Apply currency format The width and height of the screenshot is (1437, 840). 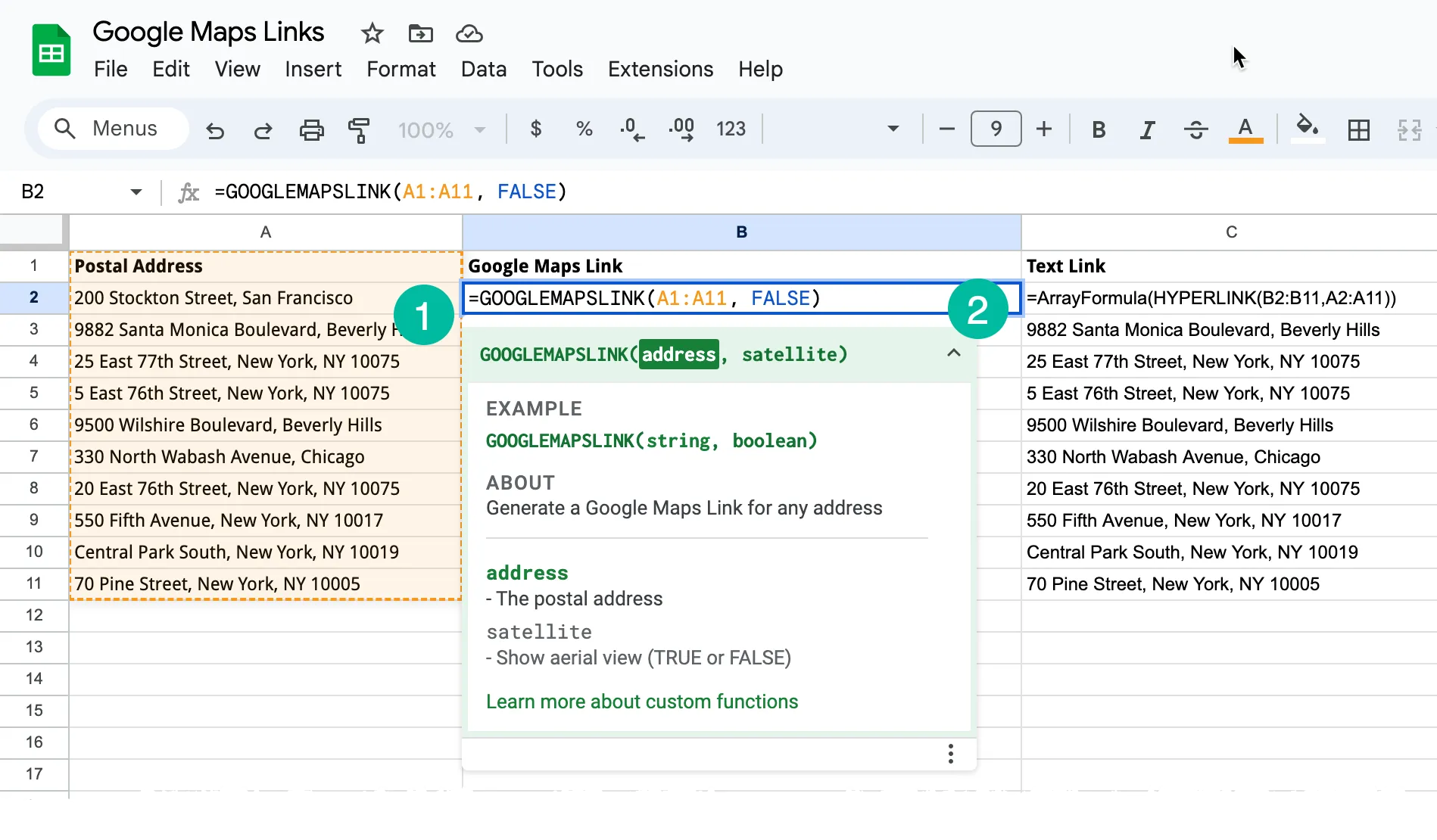(536, 129)
